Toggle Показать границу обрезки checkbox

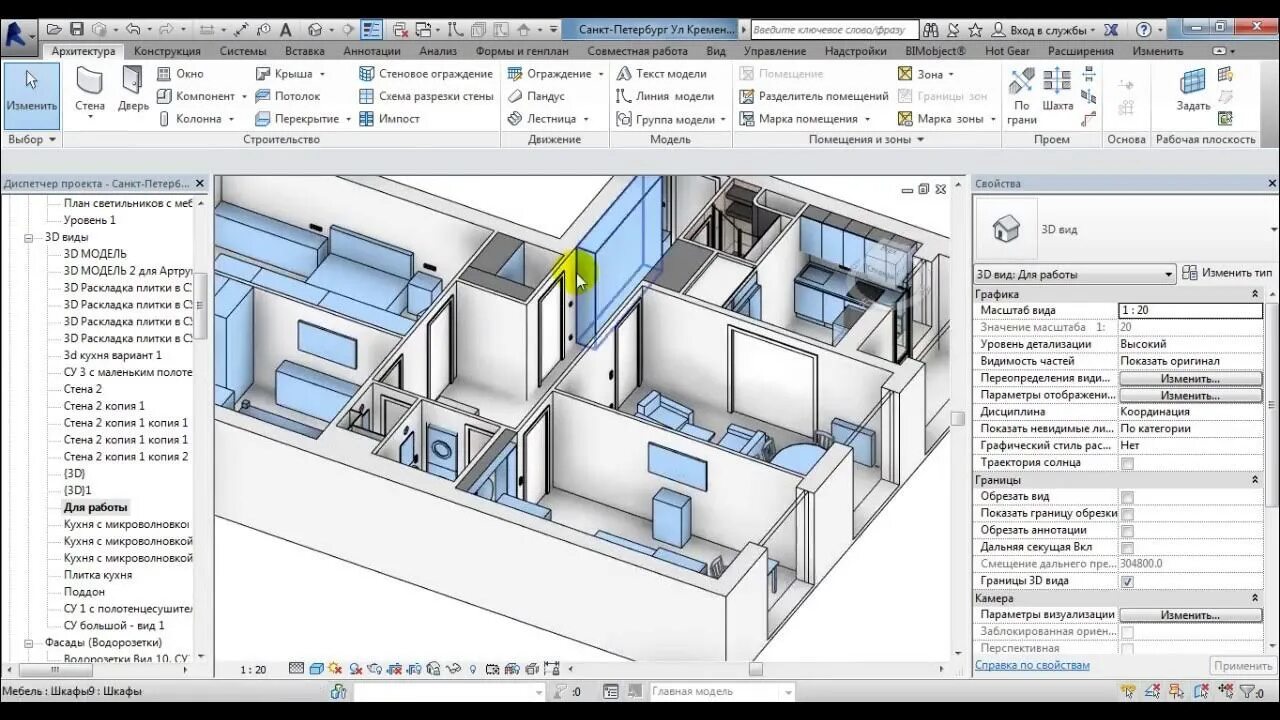click(x=1127, y=514)
